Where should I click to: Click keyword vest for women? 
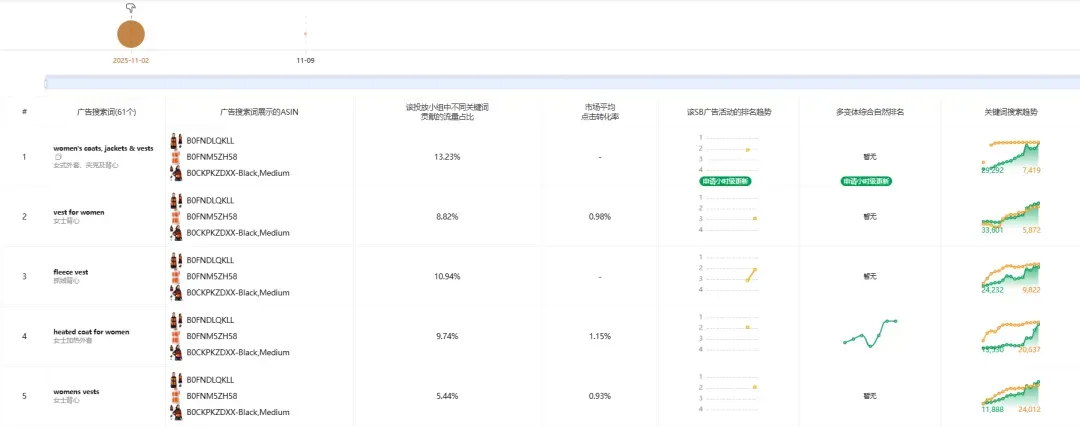click(79, 213)
